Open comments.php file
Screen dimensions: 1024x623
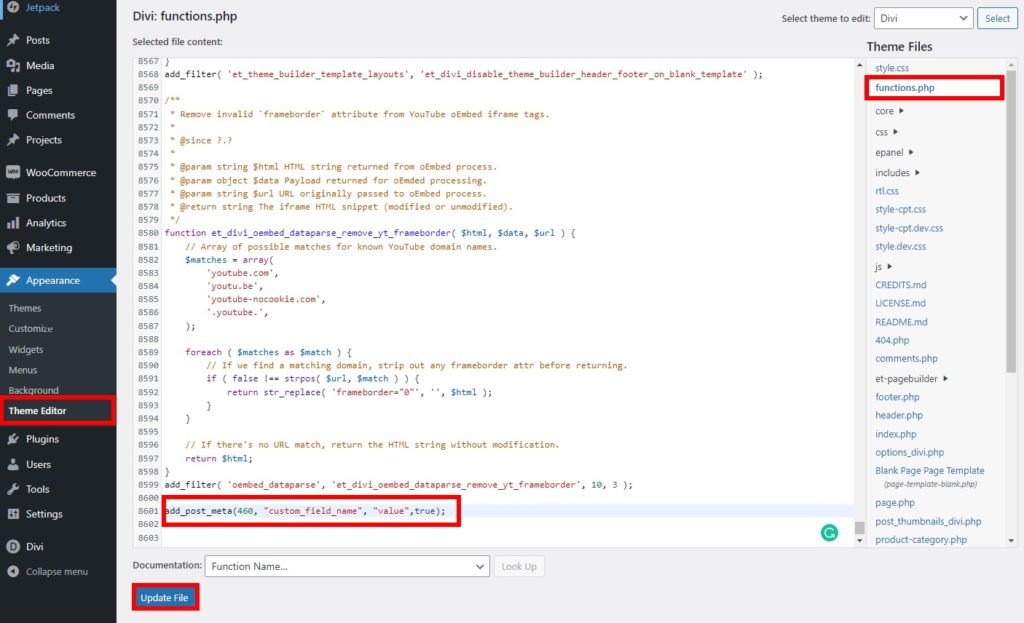coord(906,359)
